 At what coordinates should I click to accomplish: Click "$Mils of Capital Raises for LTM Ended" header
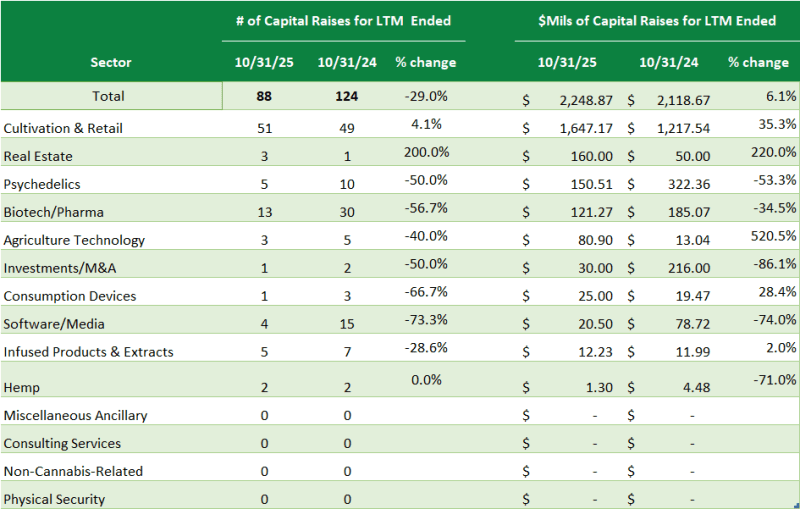pos(656,20)
